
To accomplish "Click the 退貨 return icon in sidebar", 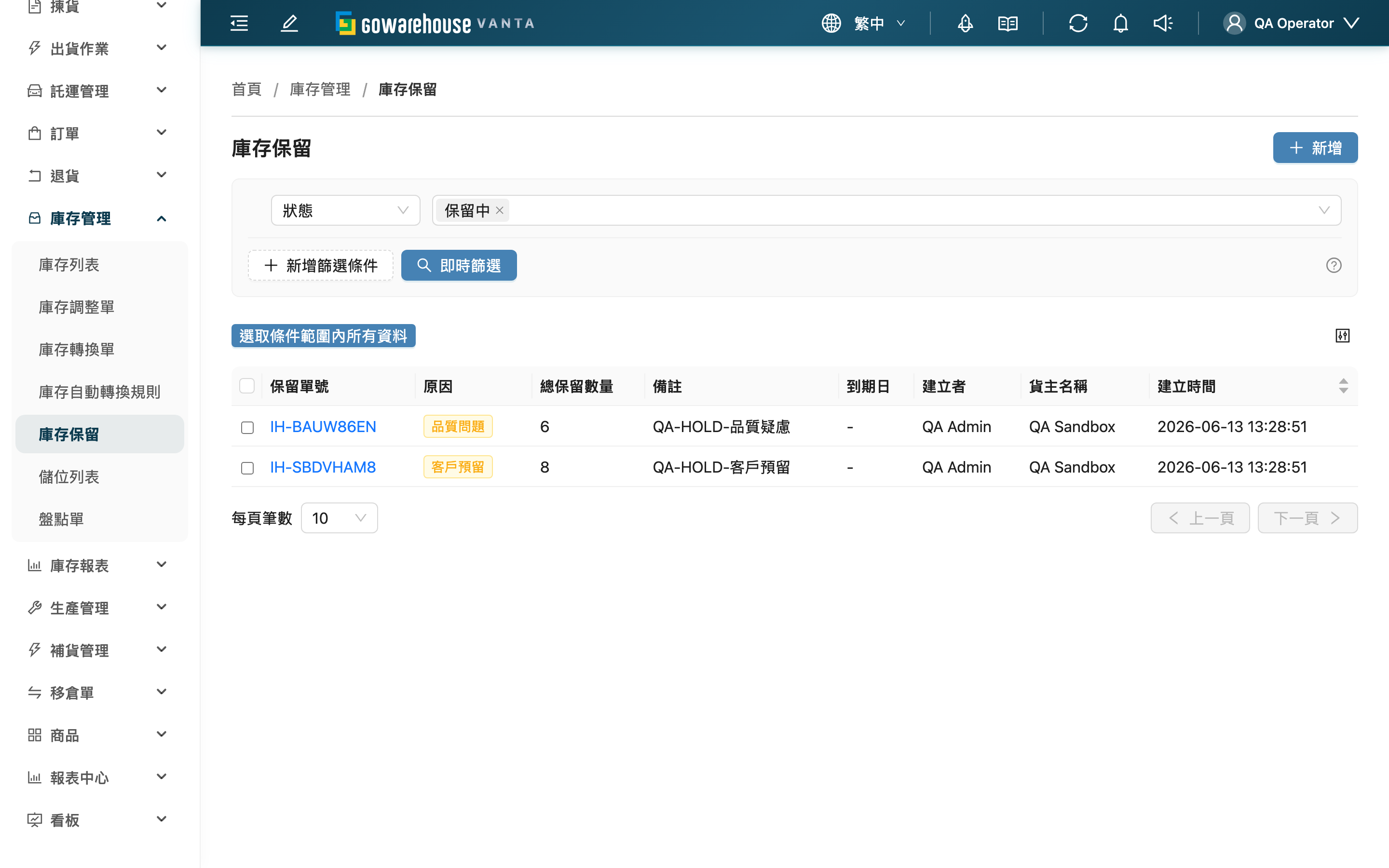I will tap(34, 176).
